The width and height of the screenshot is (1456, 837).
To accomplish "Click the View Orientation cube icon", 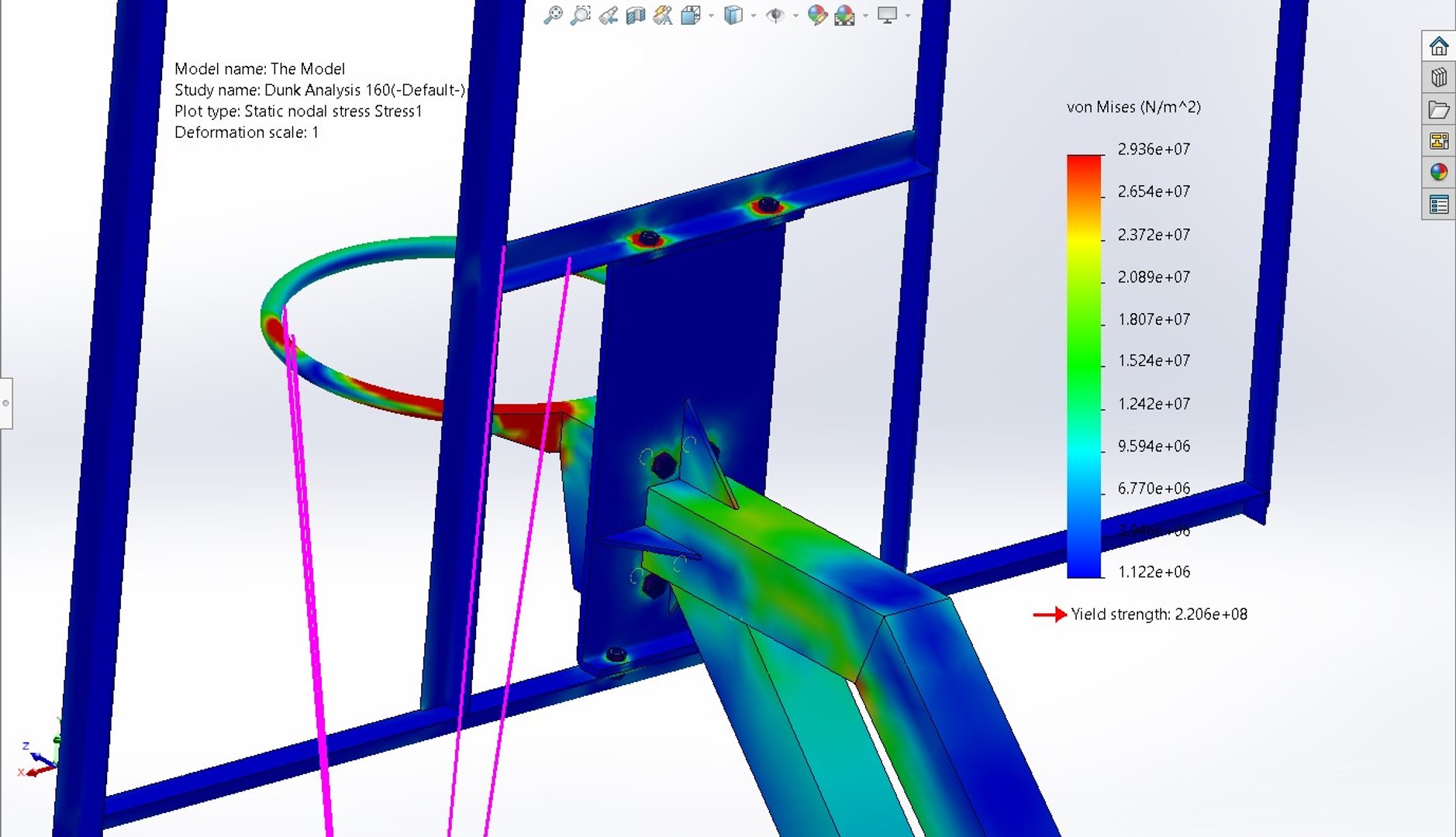I will 691,15.
